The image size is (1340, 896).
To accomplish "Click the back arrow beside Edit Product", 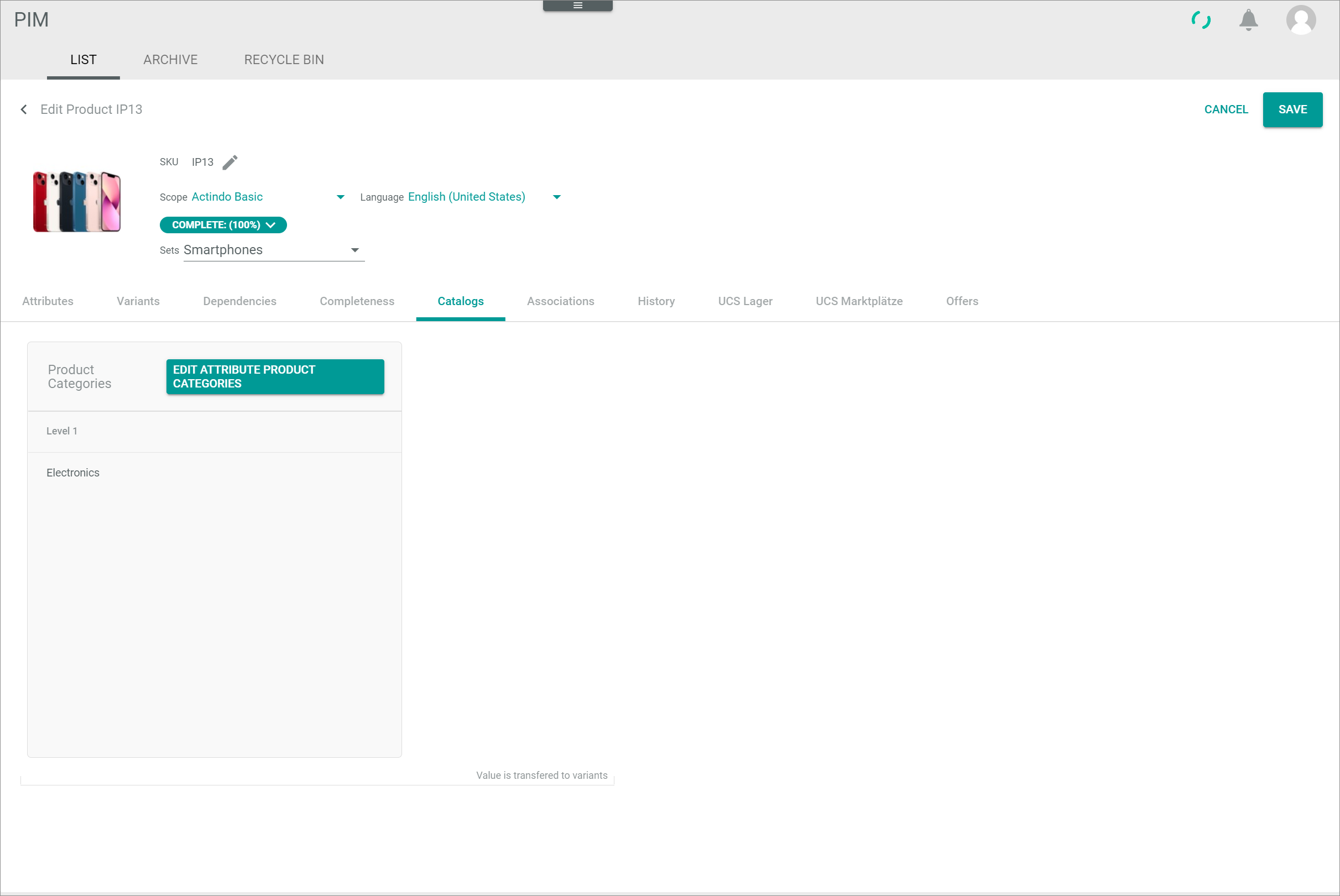I will point(23,109).
